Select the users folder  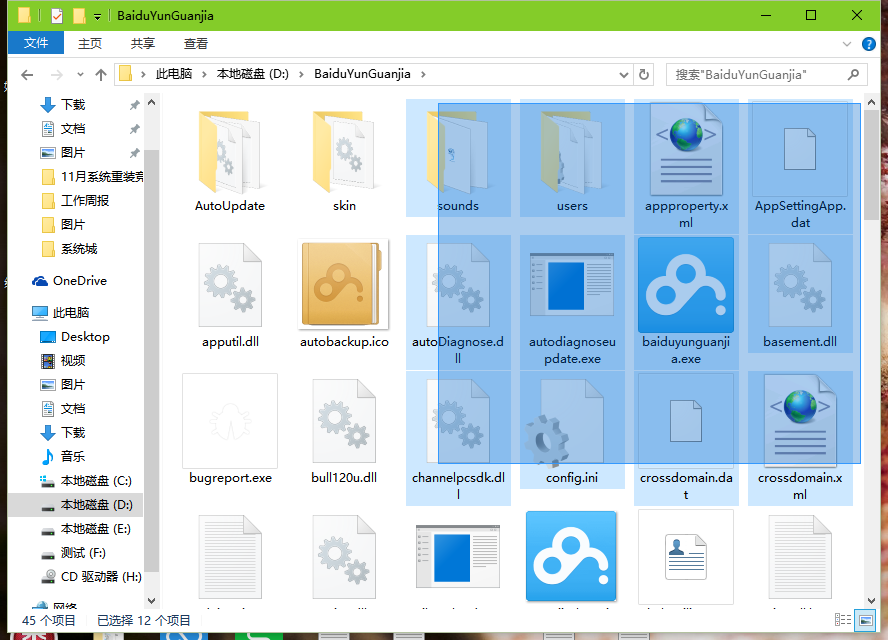pos(572,158)
